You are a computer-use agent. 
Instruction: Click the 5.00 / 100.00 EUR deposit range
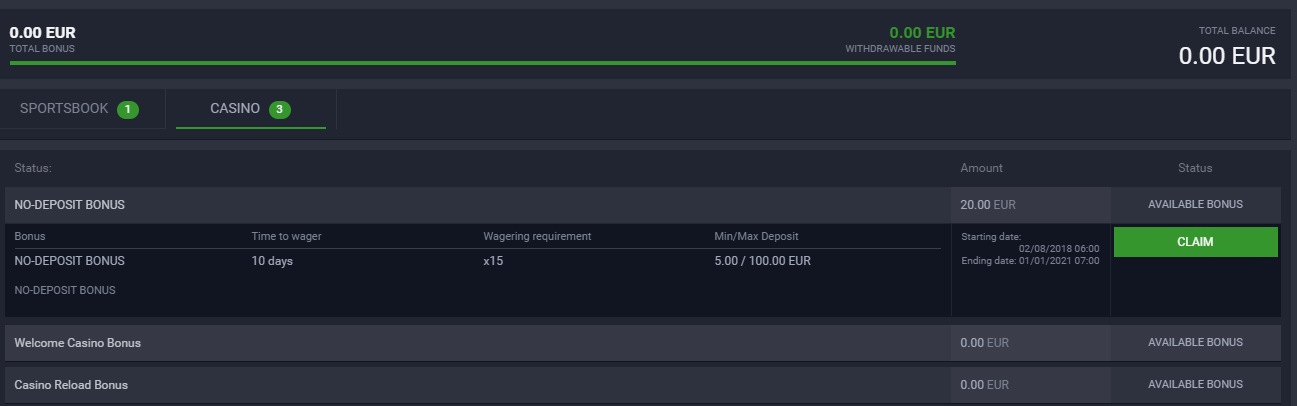tap(760, 261)
